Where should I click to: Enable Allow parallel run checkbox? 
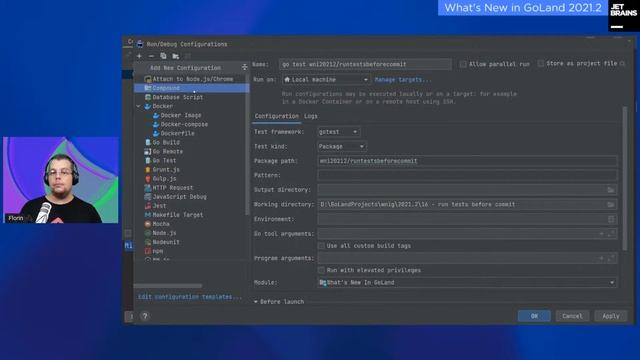[x=463, y=64]
